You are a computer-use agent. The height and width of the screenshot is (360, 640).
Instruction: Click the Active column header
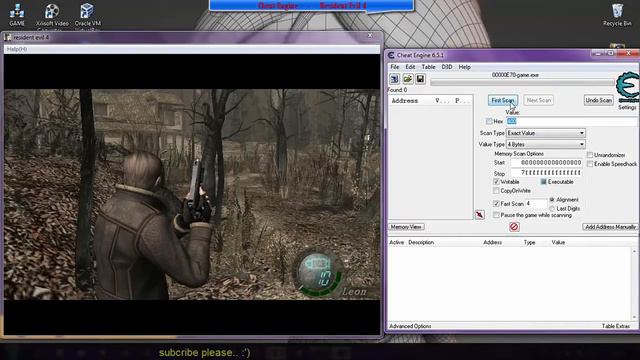pos(396,242)
